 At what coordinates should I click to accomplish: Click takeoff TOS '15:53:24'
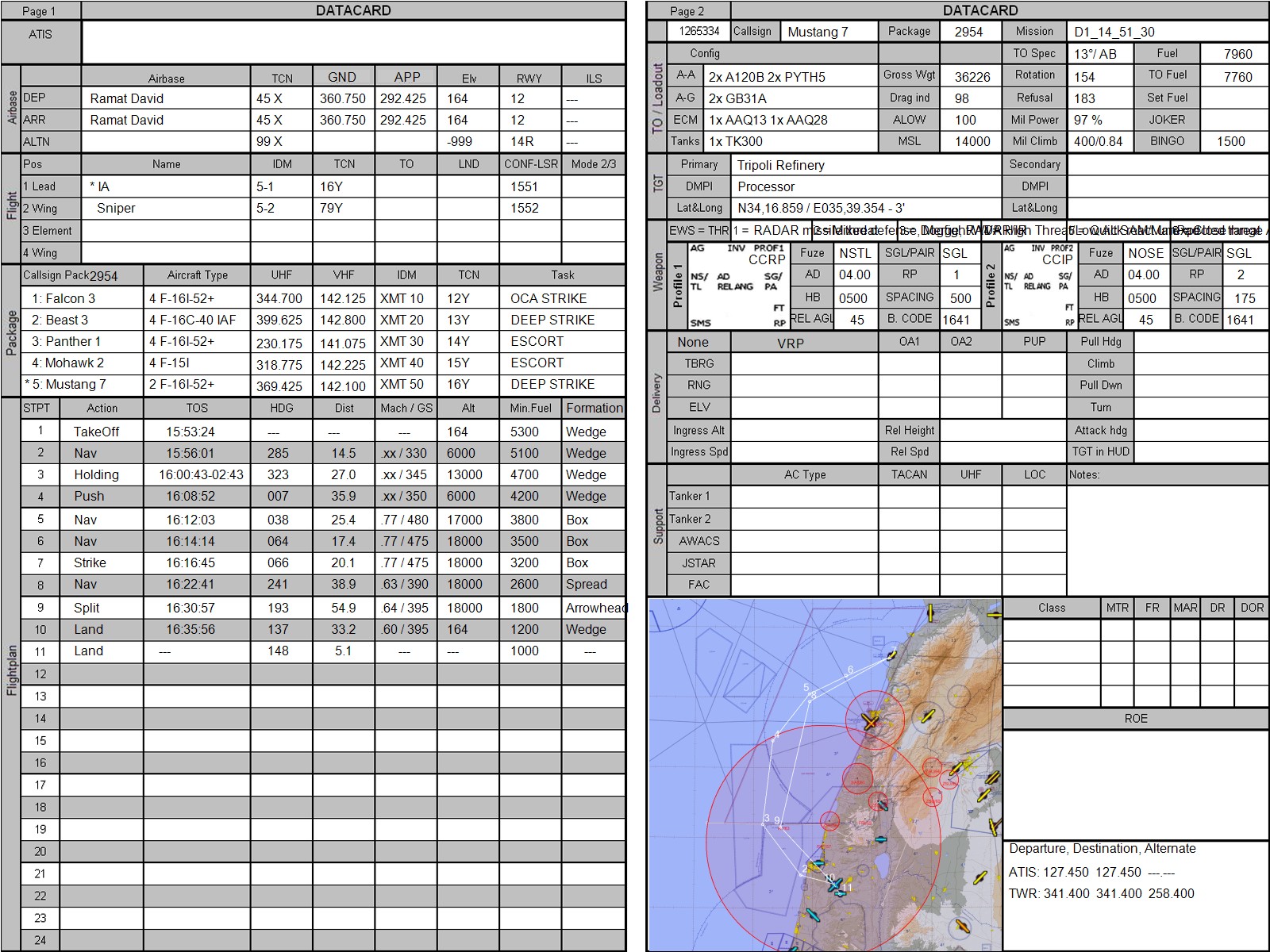[190, 432]
